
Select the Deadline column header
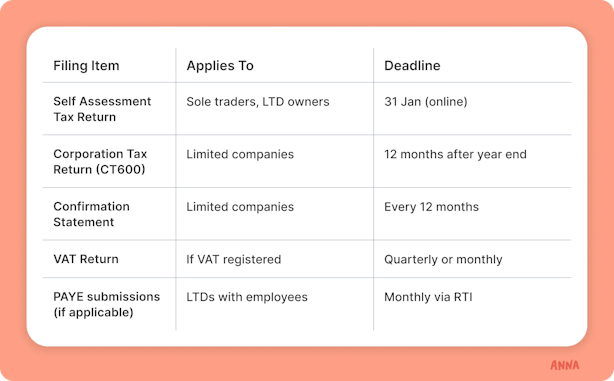(412, 65)
